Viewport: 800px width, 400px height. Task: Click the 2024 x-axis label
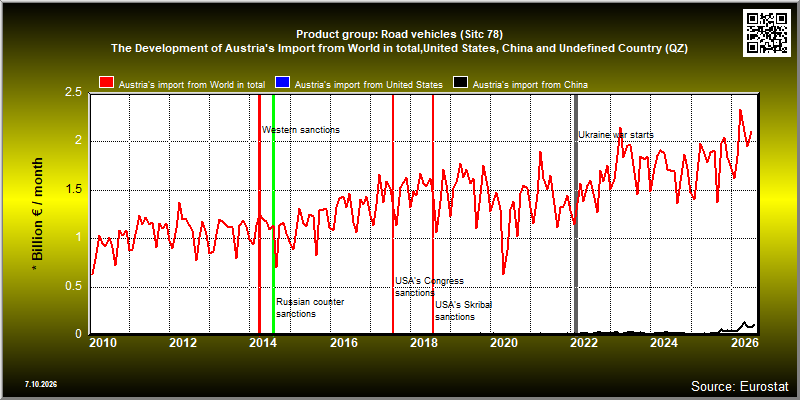tap(663, 343)
